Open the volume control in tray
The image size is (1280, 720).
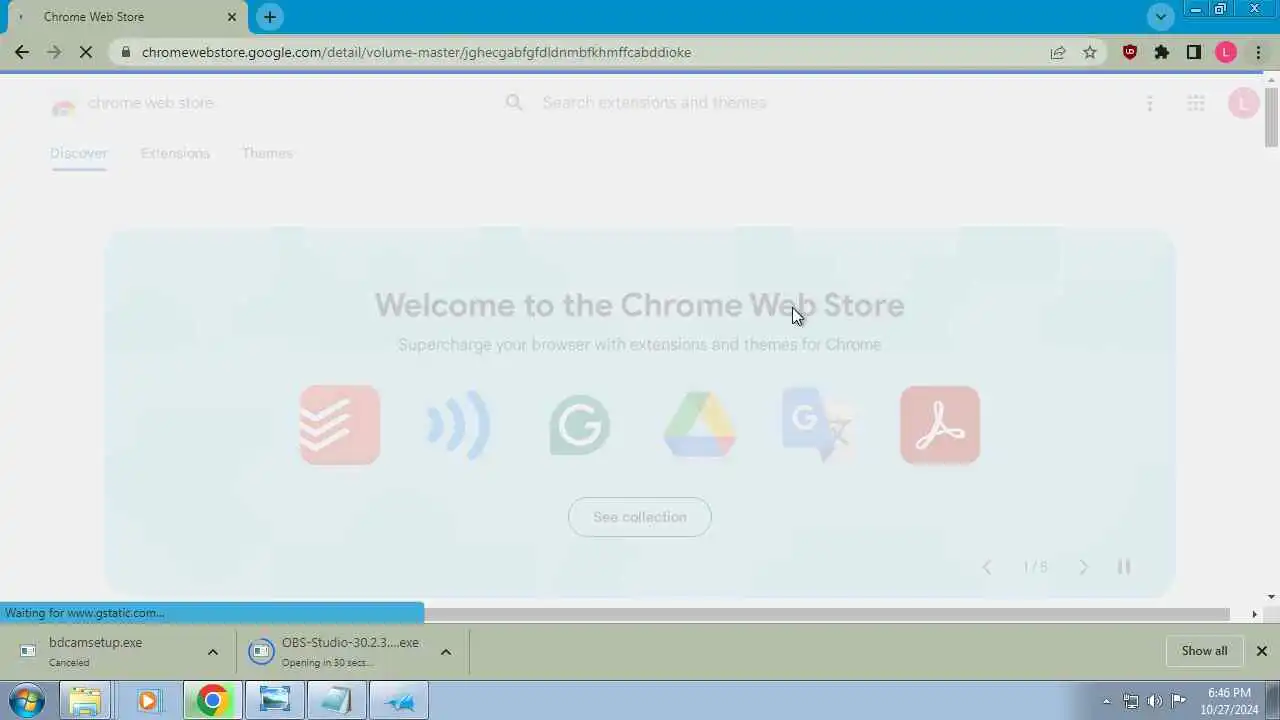1155,701
